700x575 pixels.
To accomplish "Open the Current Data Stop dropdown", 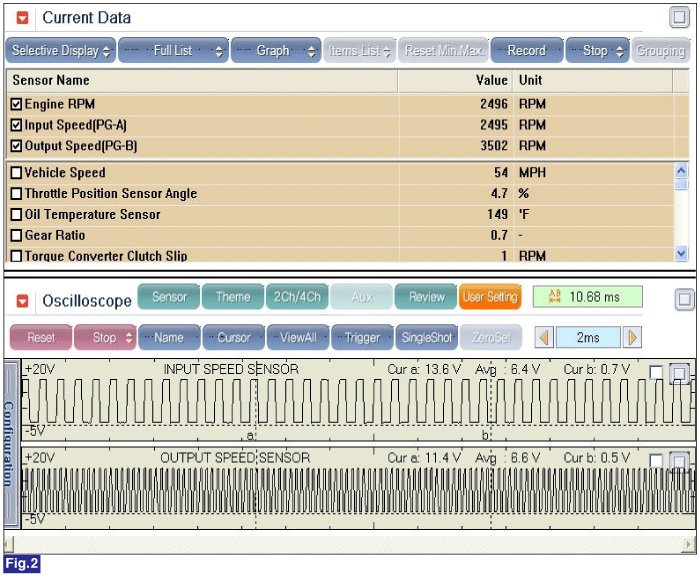I will pyautogui.click(x=597, y=50).
